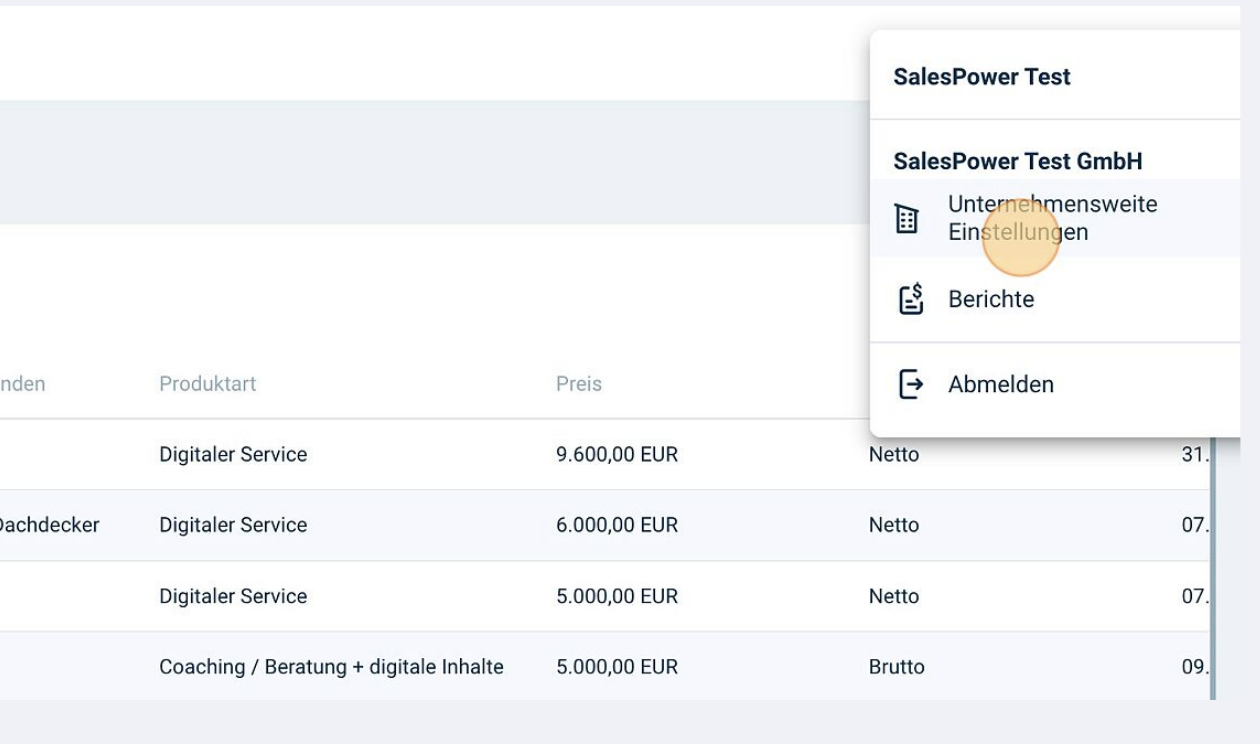The image size is (1260, 744).
Task: Click the 6.000,00 EUR price cell
Action: point(617,525)
